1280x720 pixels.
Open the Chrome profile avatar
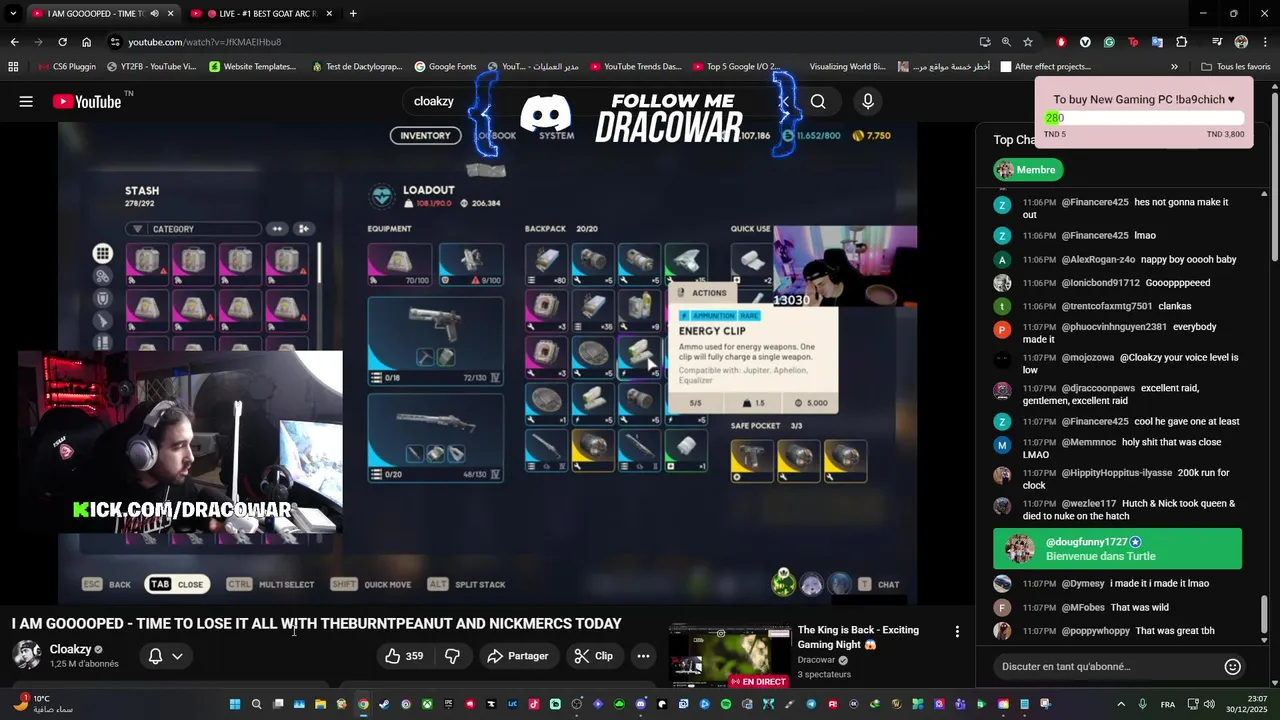click(1241, 42)
